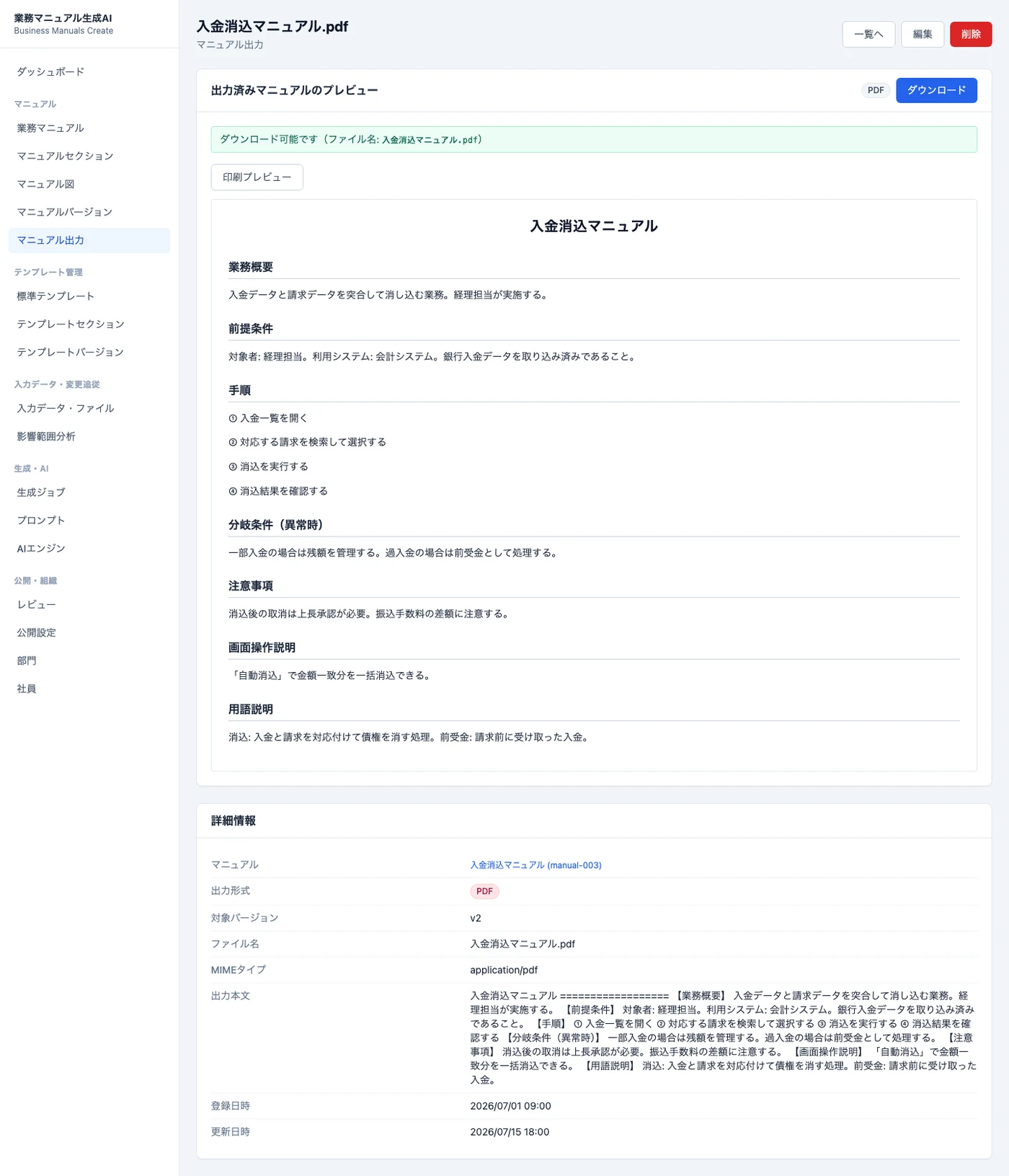
Task: Click the v2 version value
Action: (476, 918)
